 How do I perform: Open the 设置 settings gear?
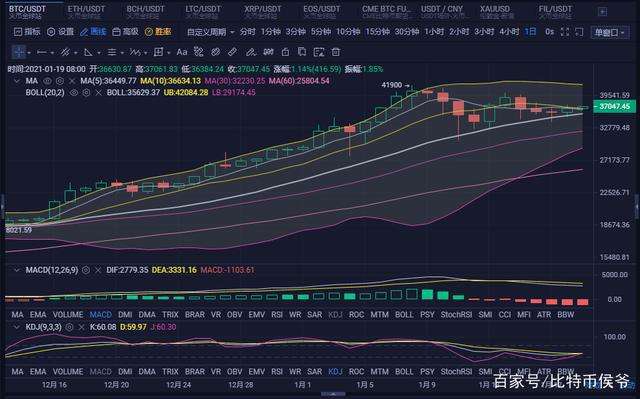coord(60,32)
